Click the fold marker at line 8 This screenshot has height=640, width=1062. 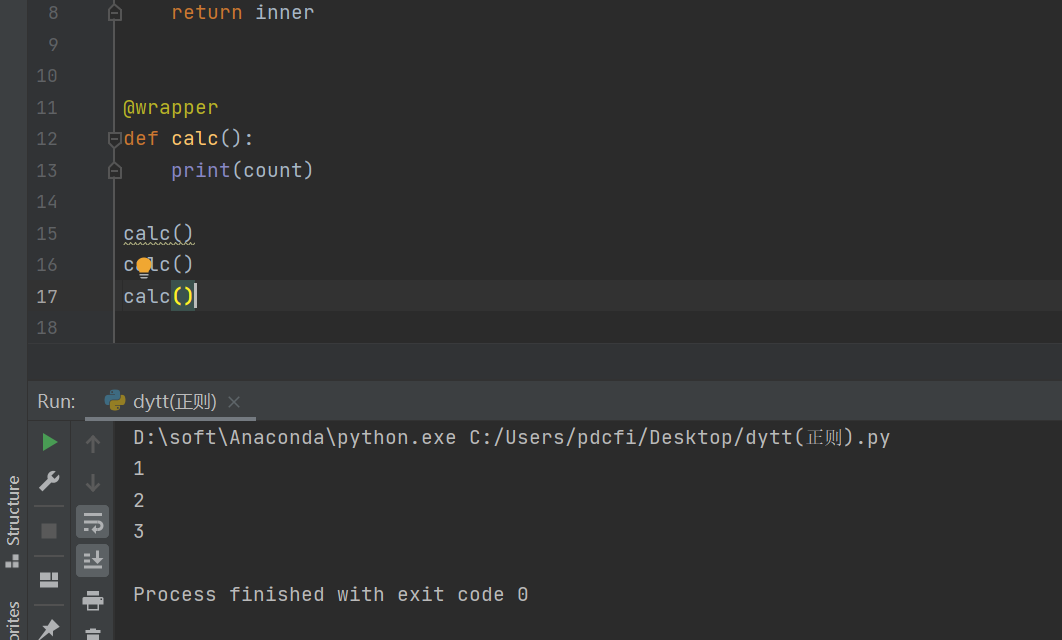[x=114, y=13]
